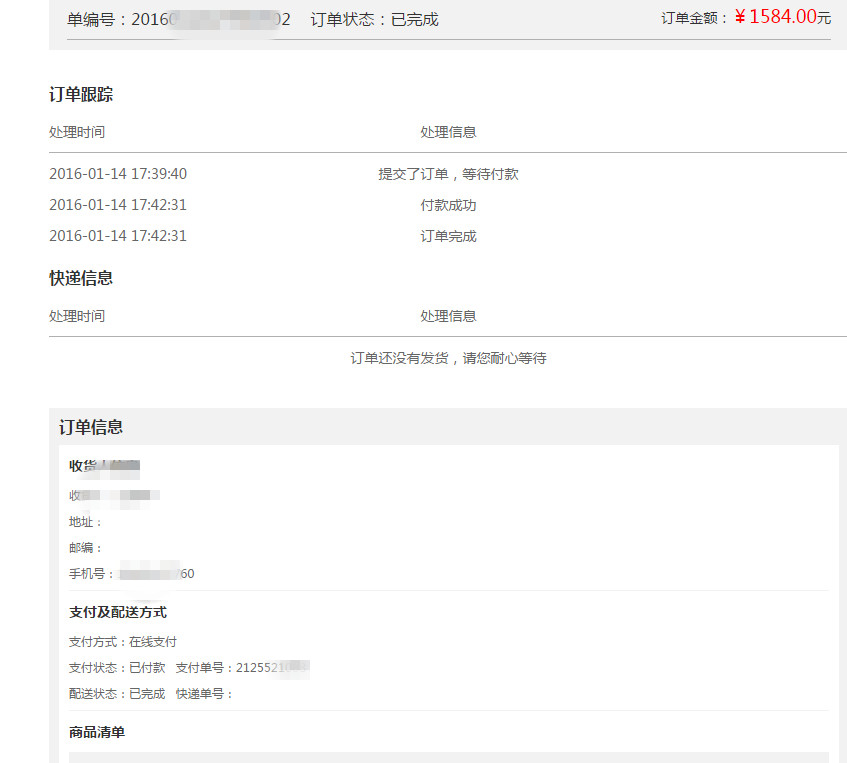The height and width of the screenshot is (763, 847).
Task: Click the 处理信息 column header under 订单跟踪
Action: pos(448,132)
